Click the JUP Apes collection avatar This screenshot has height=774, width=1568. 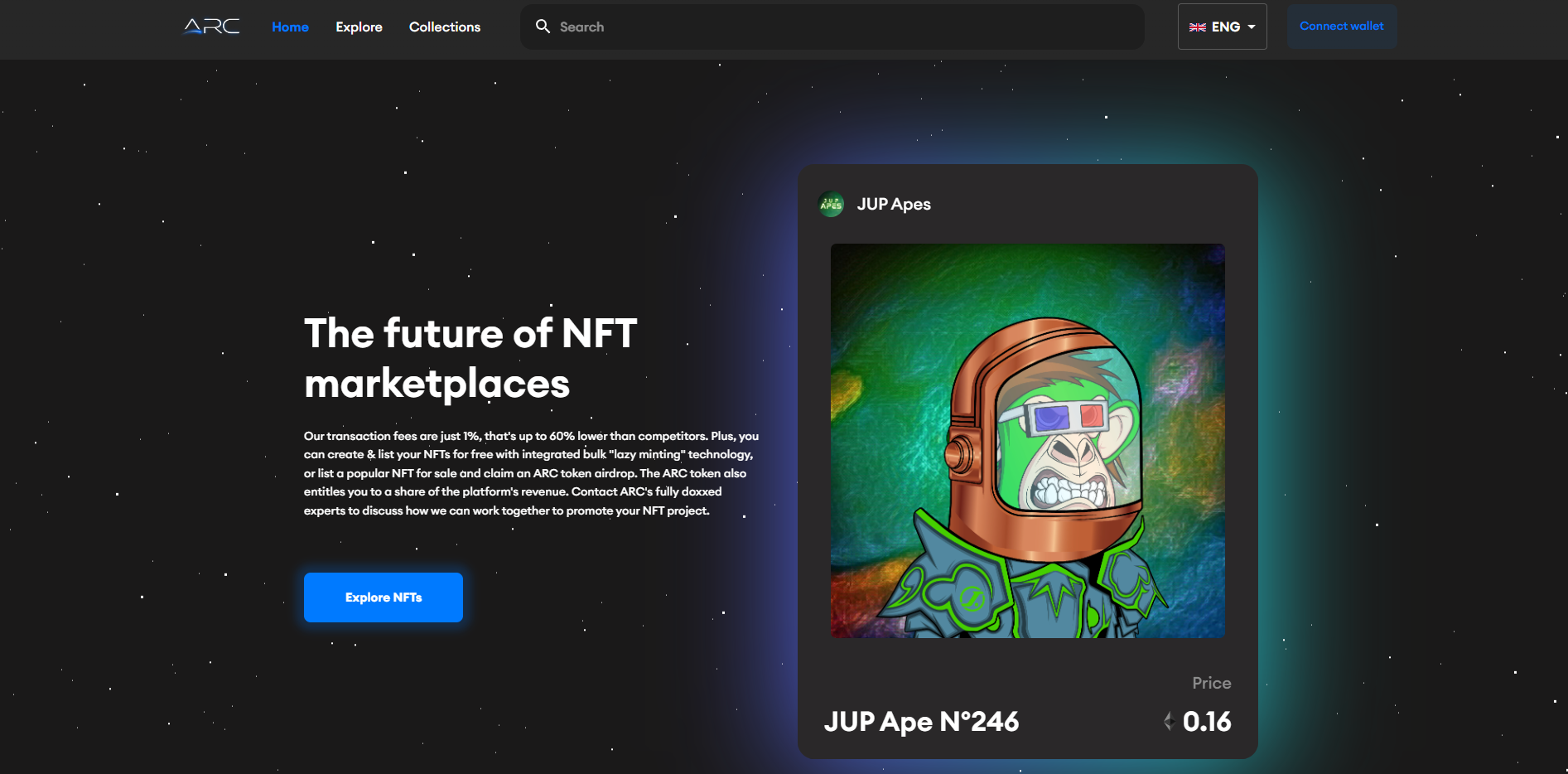point(831,204)
